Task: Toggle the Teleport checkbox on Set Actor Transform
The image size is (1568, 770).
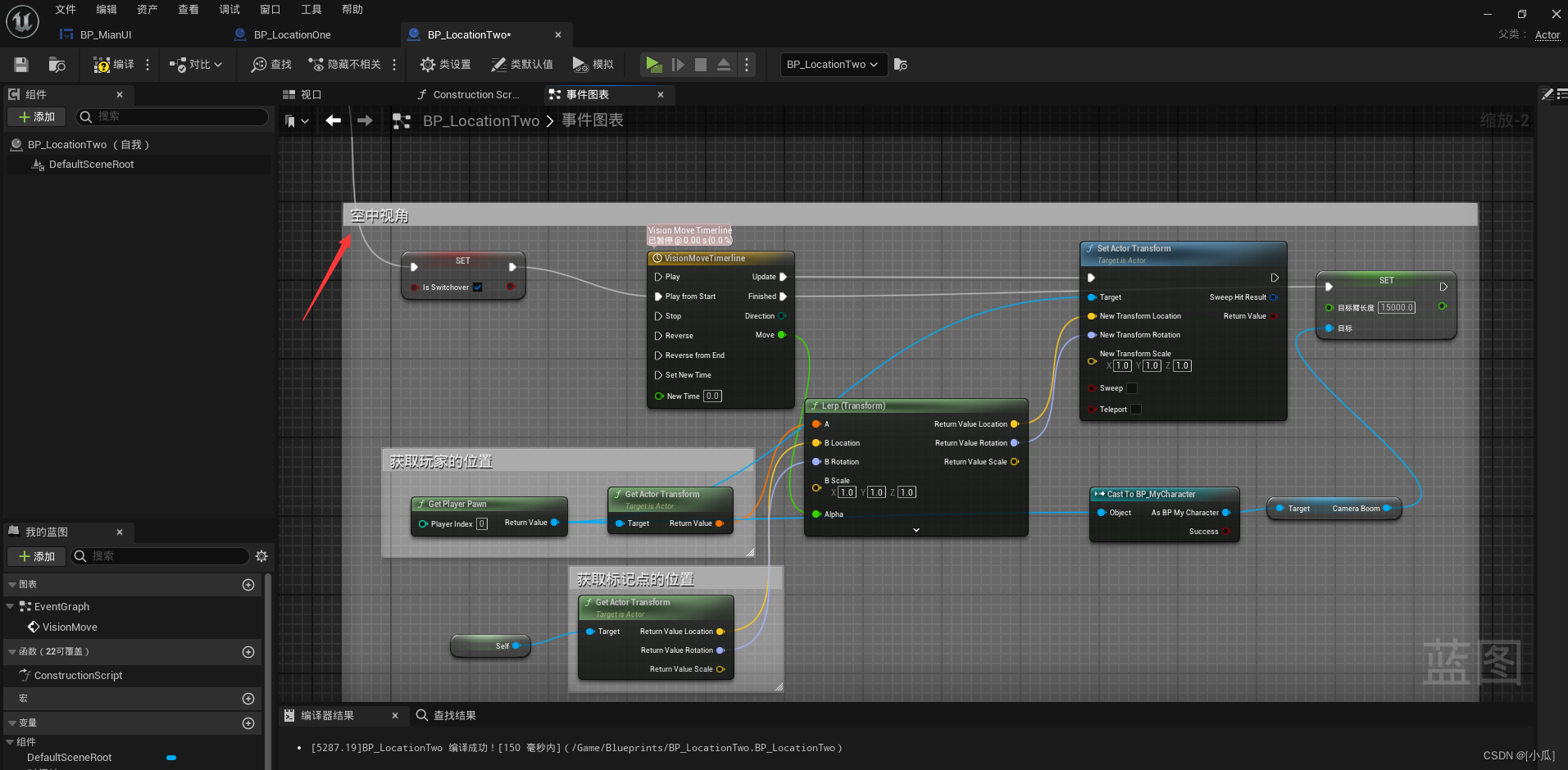Action: [1136, 410]
